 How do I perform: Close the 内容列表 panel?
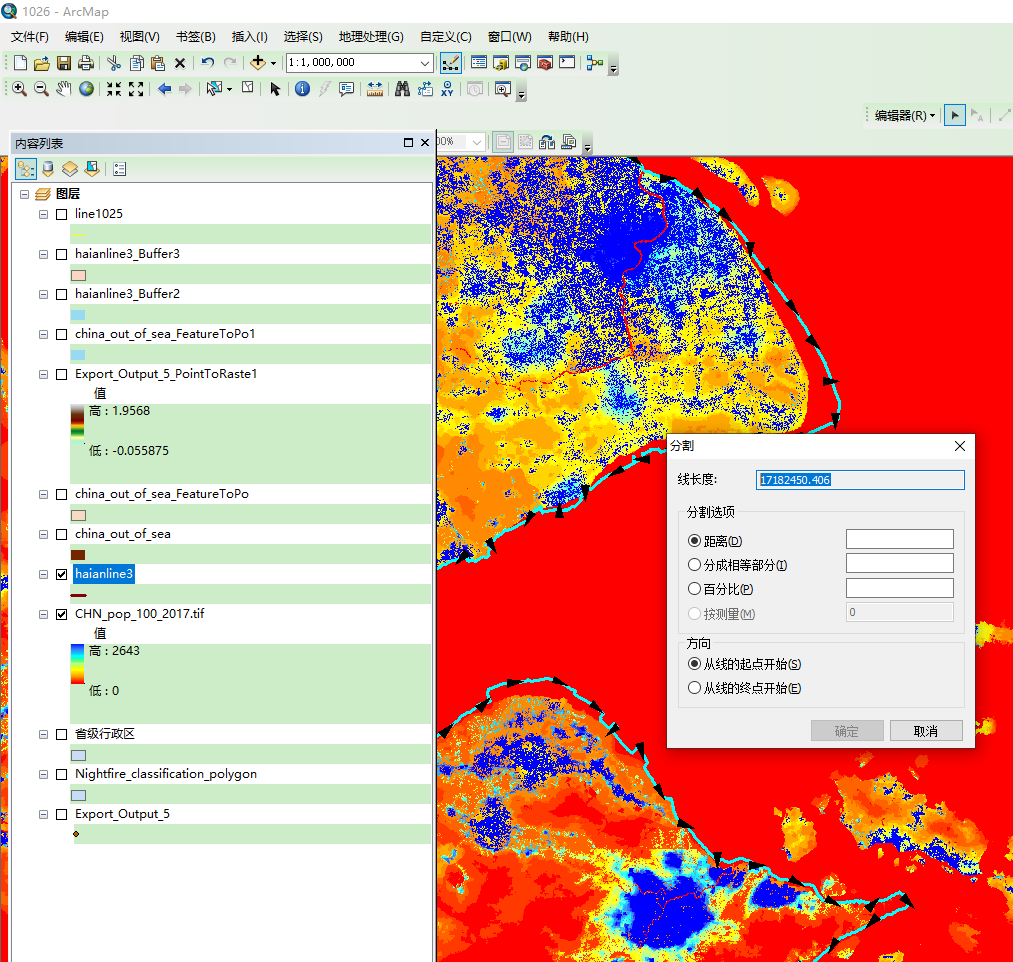(x=424, y=143)
